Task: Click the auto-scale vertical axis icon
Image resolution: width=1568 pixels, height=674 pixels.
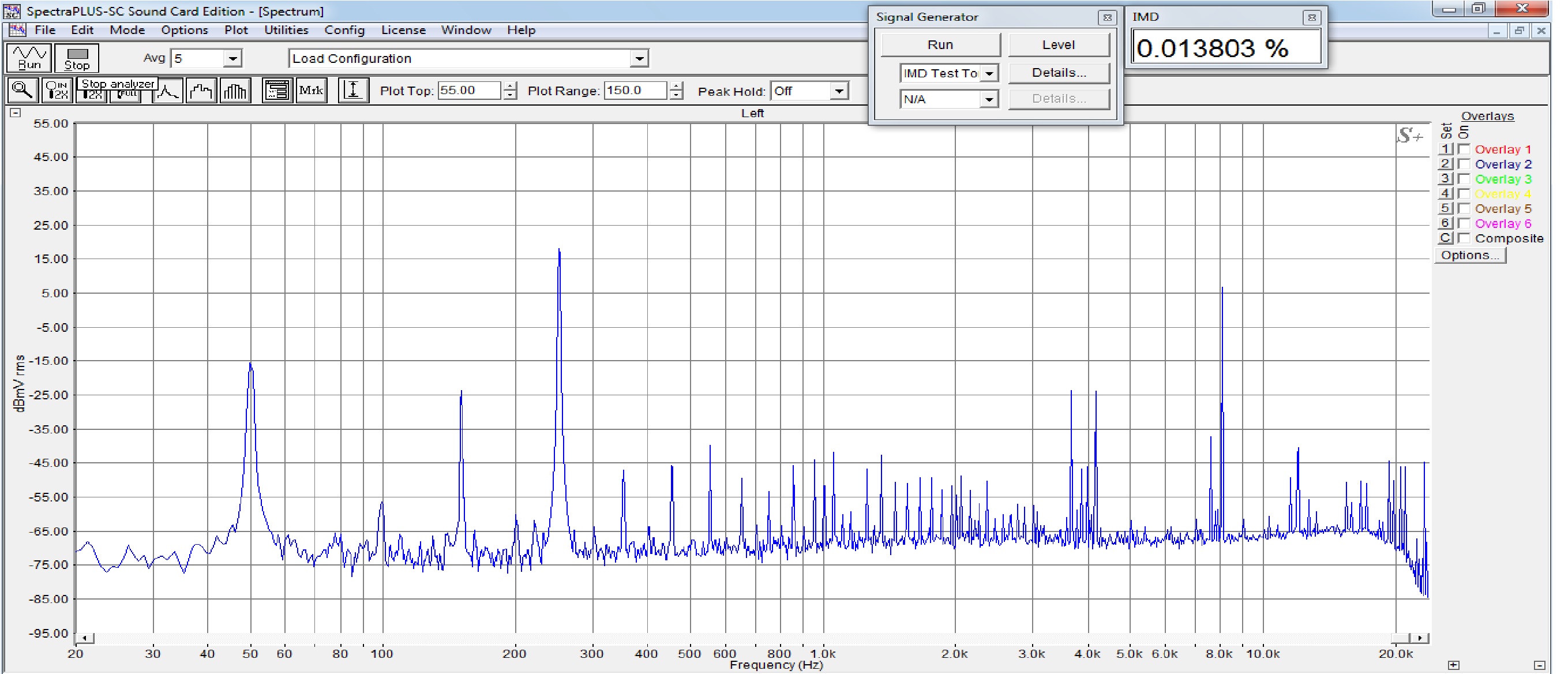Action: pos(353,91)
